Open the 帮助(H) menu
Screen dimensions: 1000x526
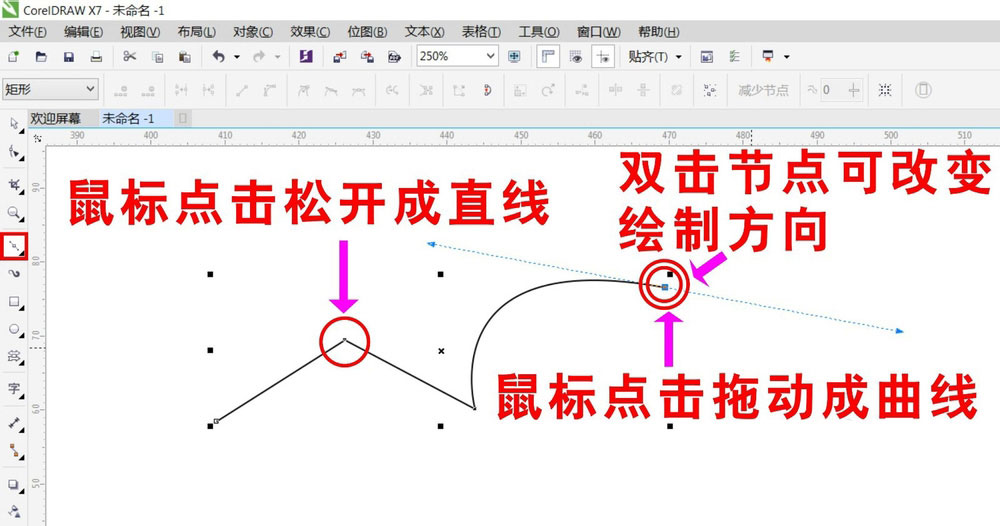coord(659,31)
